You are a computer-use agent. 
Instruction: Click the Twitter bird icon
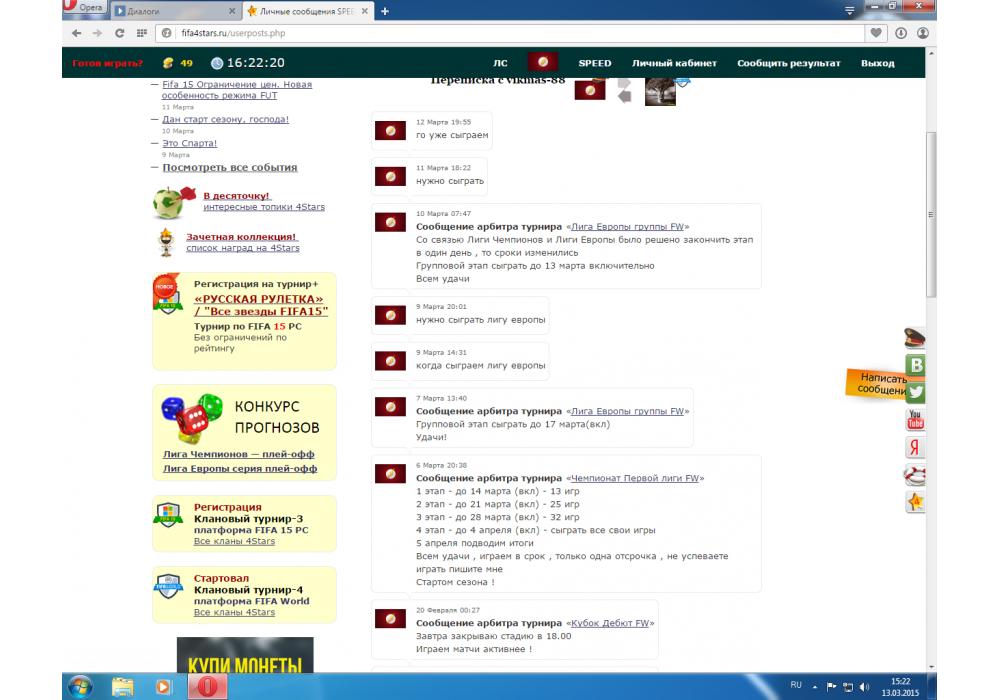915,392
